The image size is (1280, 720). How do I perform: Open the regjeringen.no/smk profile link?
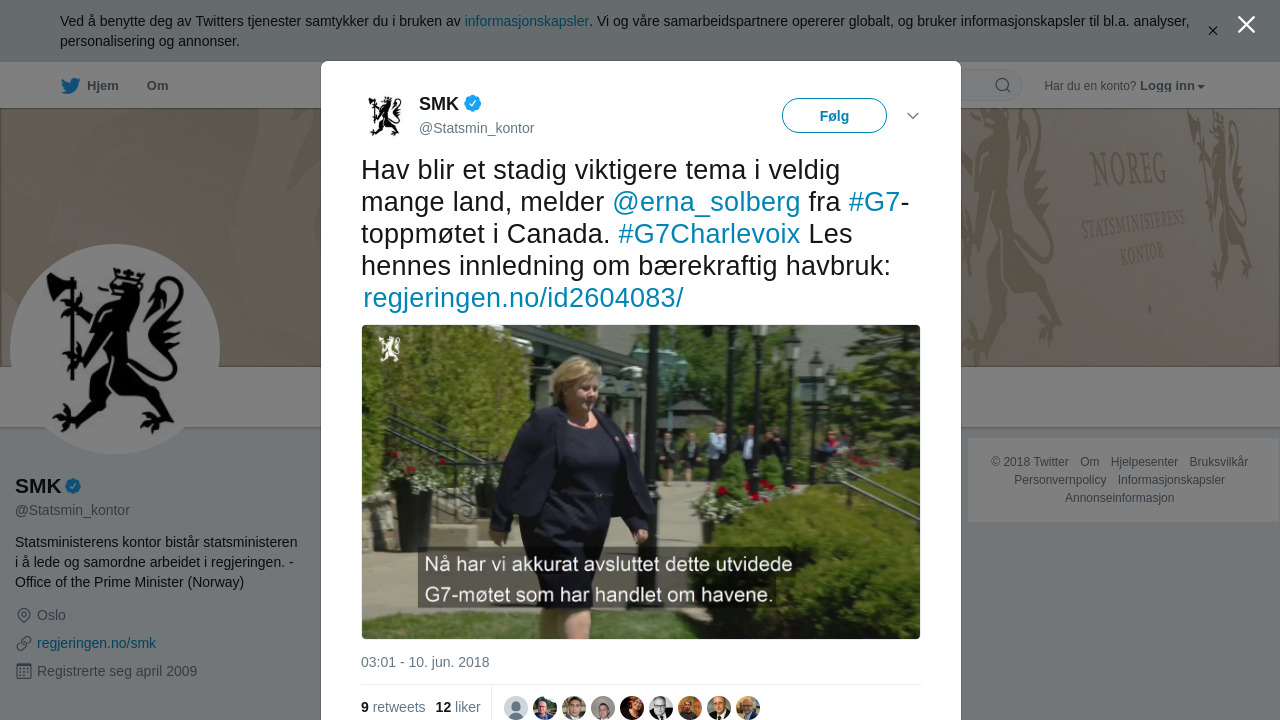(x=96, y=643)
